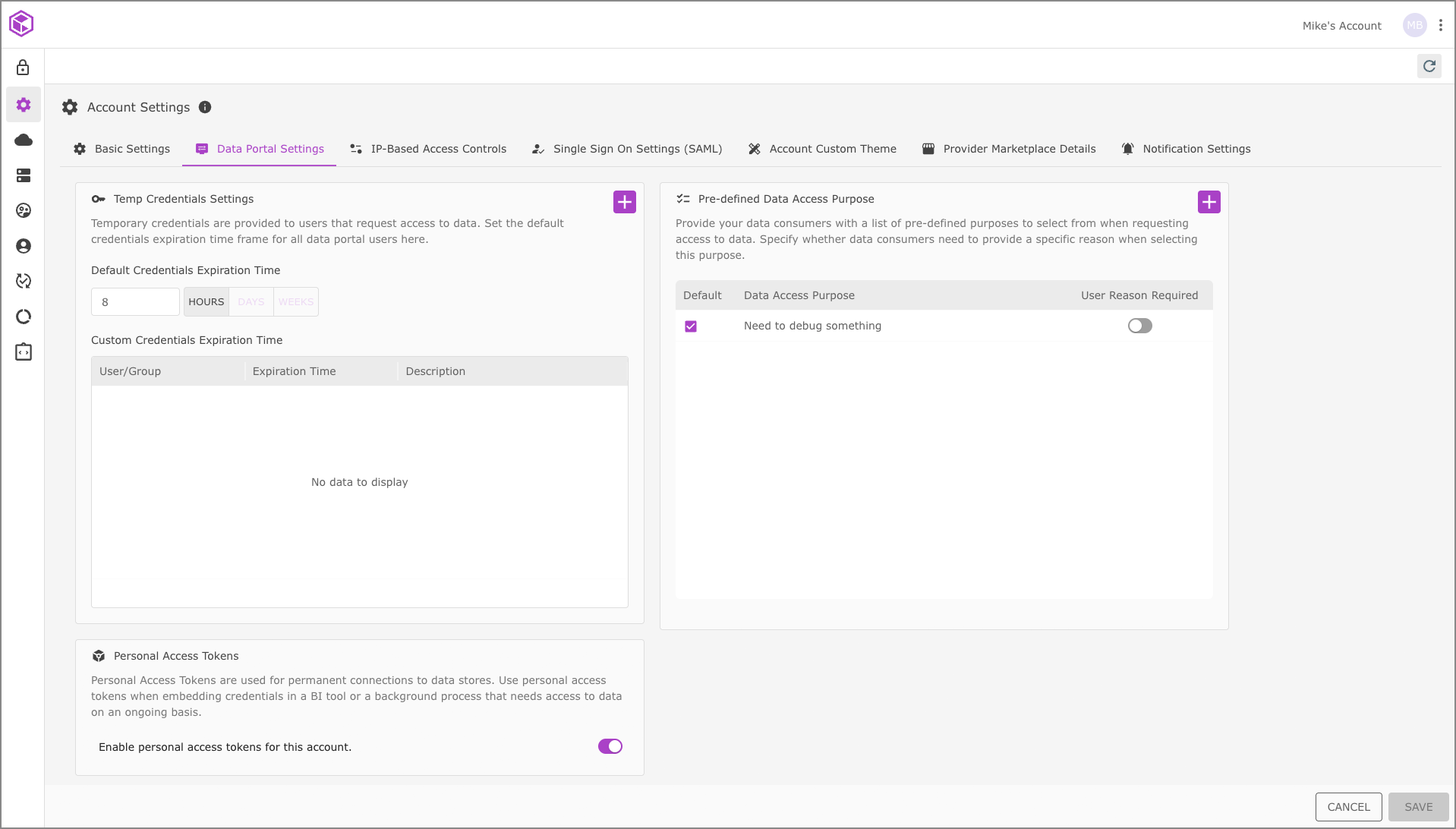Click the CANCEL button
This screenshot has width=1456, height=829.
coord(1348,807)
